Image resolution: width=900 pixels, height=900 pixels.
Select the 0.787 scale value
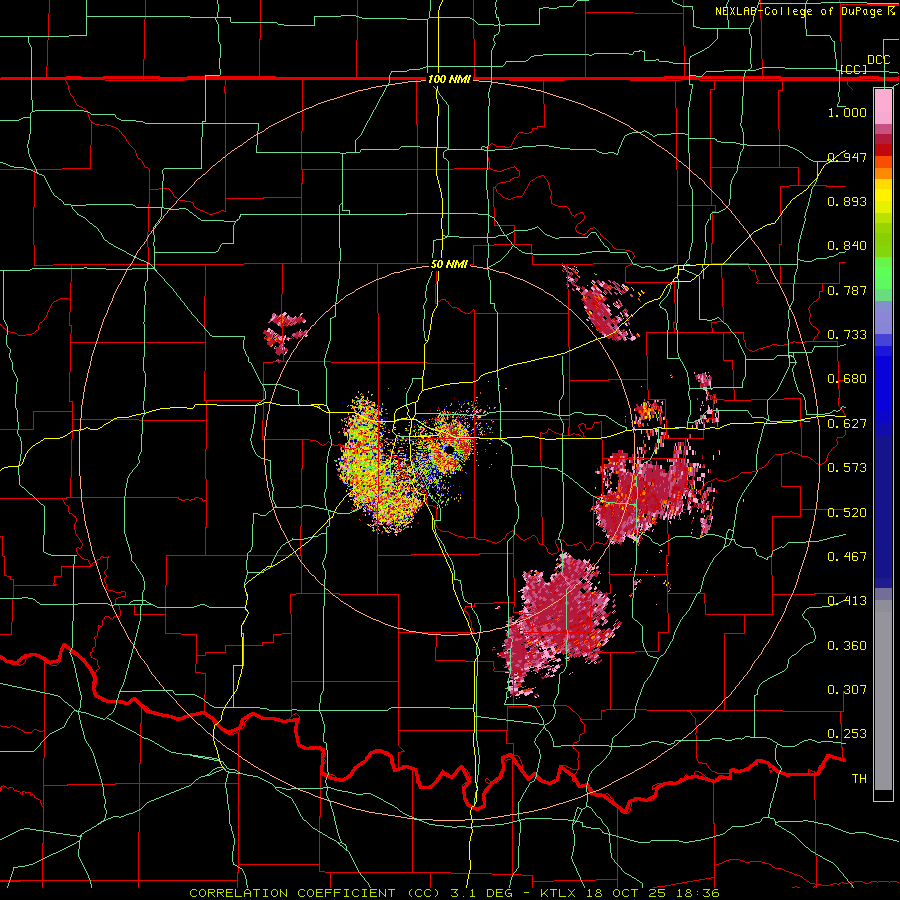click(x=847, y=290)
